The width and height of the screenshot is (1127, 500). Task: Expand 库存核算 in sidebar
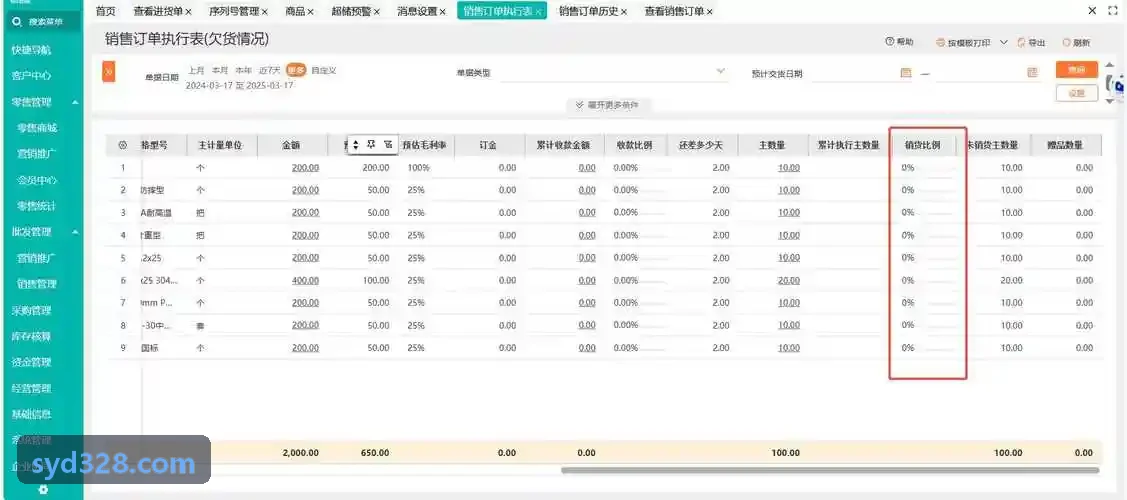coord(32,336)
